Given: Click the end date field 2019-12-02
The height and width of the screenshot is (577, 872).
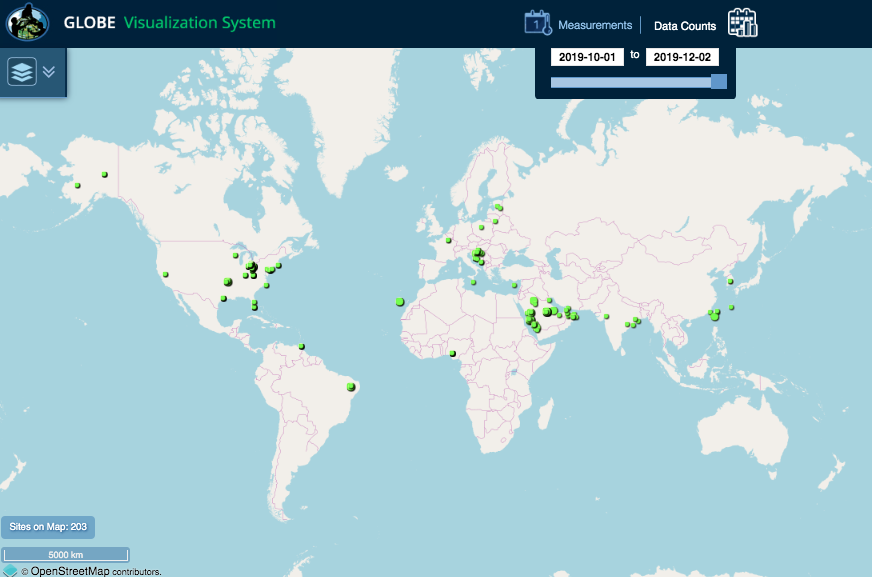Looking at the screenshot, I should click(x=683, y=57).
